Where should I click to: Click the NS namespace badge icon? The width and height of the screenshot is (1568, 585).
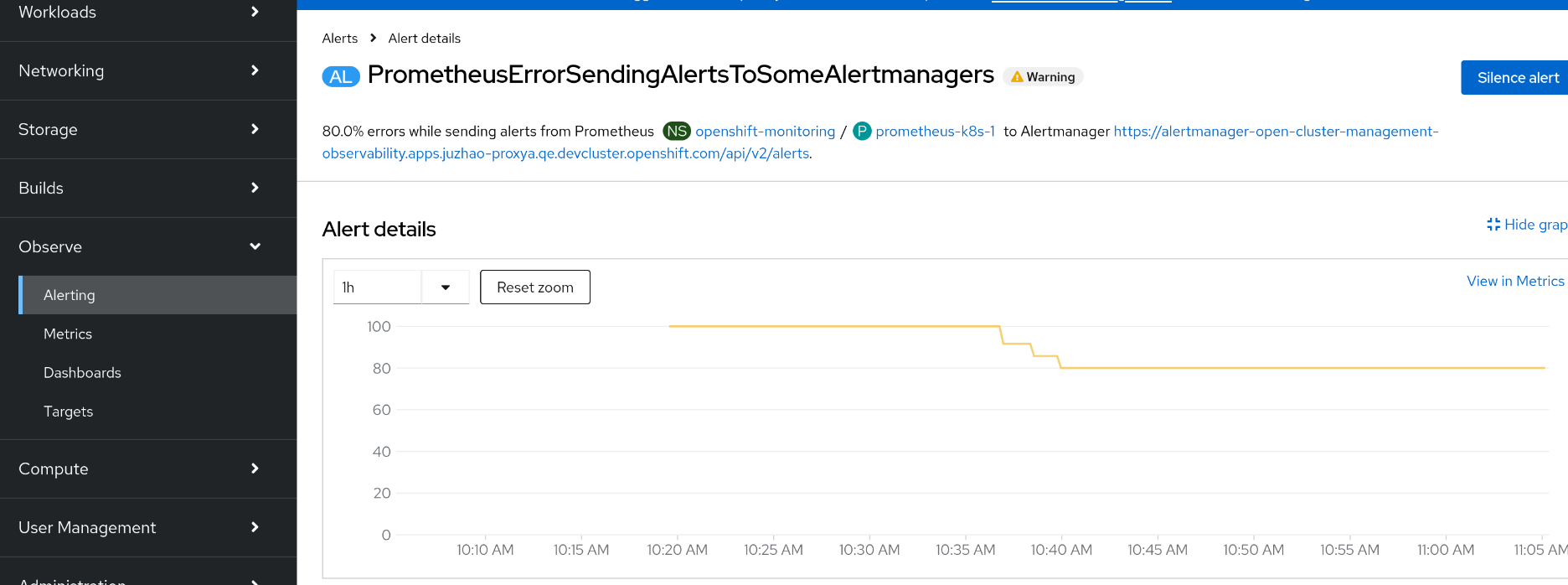(x=677, y=132)
